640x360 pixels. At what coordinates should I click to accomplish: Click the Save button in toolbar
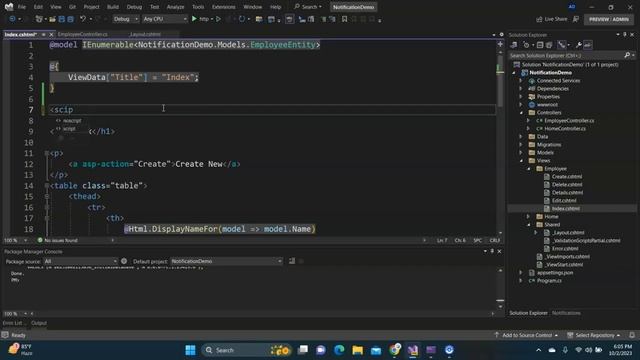tap(61, 19)
